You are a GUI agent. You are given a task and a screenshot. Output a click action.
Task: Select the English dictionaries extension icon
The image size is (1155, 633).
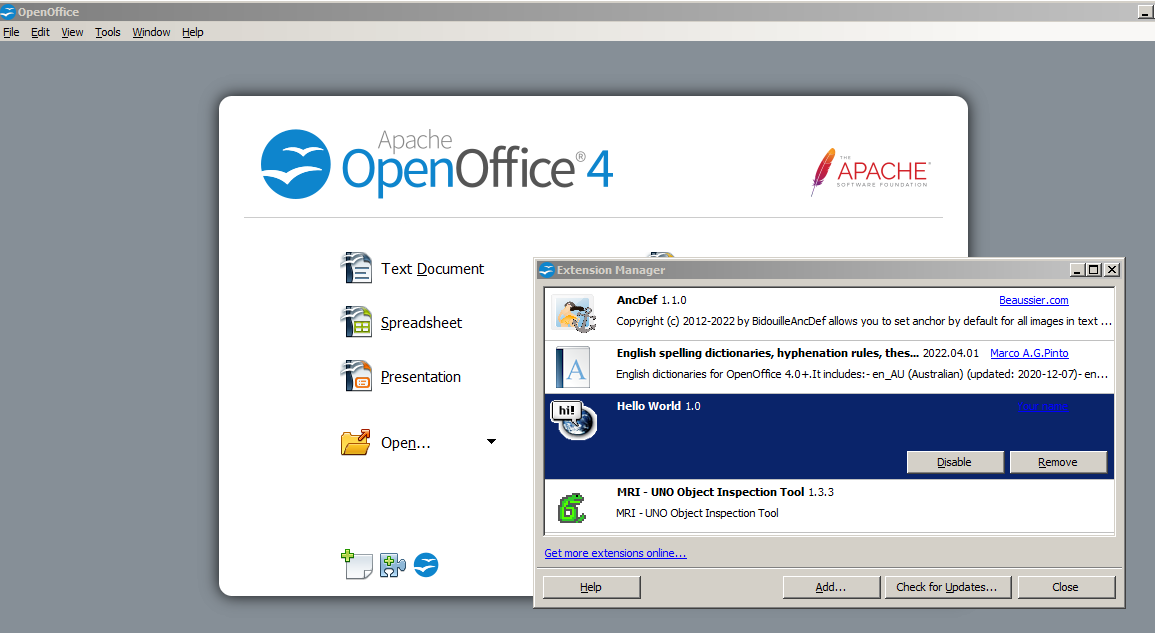[573, 367]
